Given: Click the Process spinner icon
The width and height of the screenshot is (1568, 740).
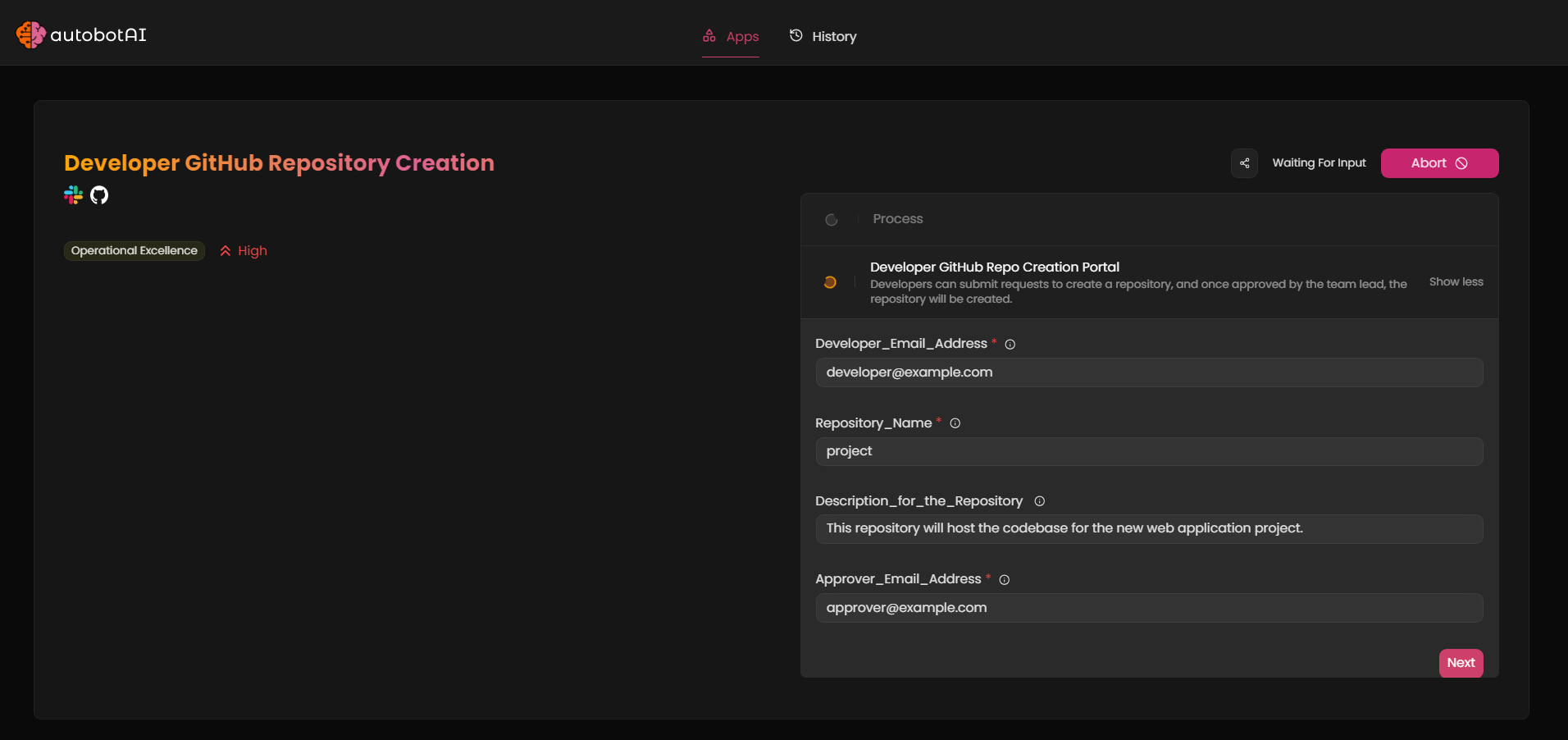Looking at the screenshot, I should pyautogui.click(x=831, y=220).
